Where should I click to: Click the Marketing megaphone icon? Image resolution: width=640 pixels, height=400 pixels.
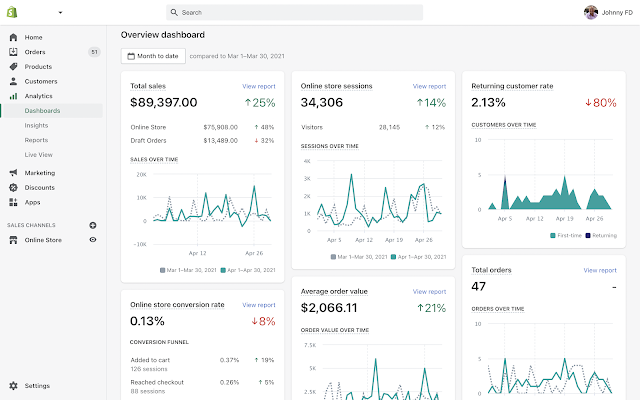(13, 173)
